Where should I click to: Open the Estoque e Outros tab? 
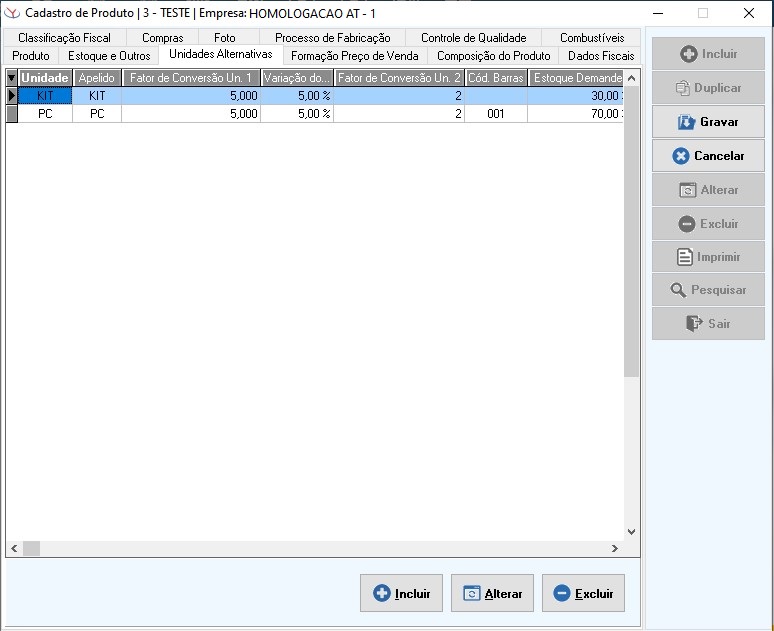coord(109,56)
